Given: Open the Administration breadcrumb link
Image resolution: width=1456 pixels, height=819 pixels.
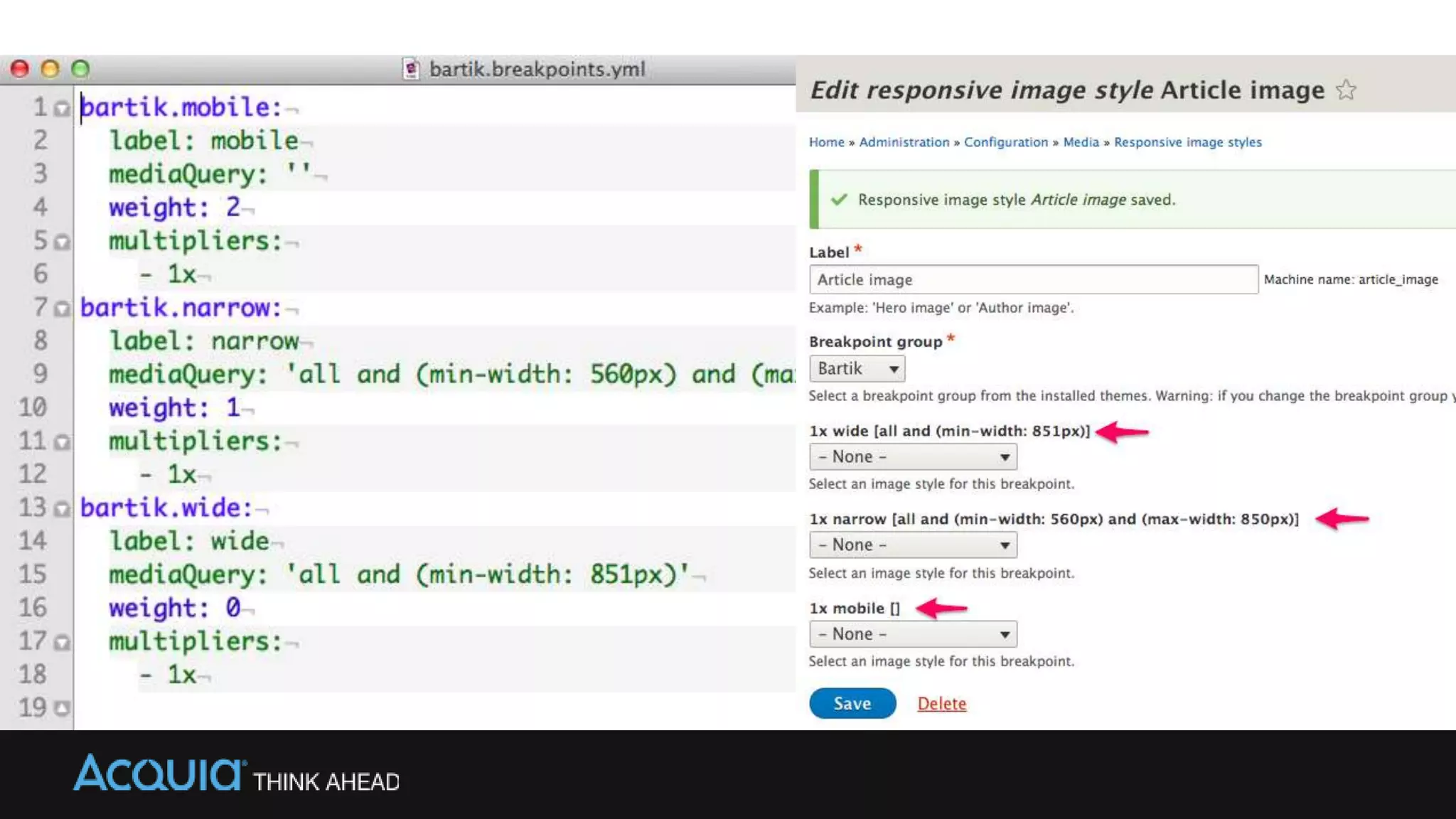Looking at the screenshot, I should [904, 142].
